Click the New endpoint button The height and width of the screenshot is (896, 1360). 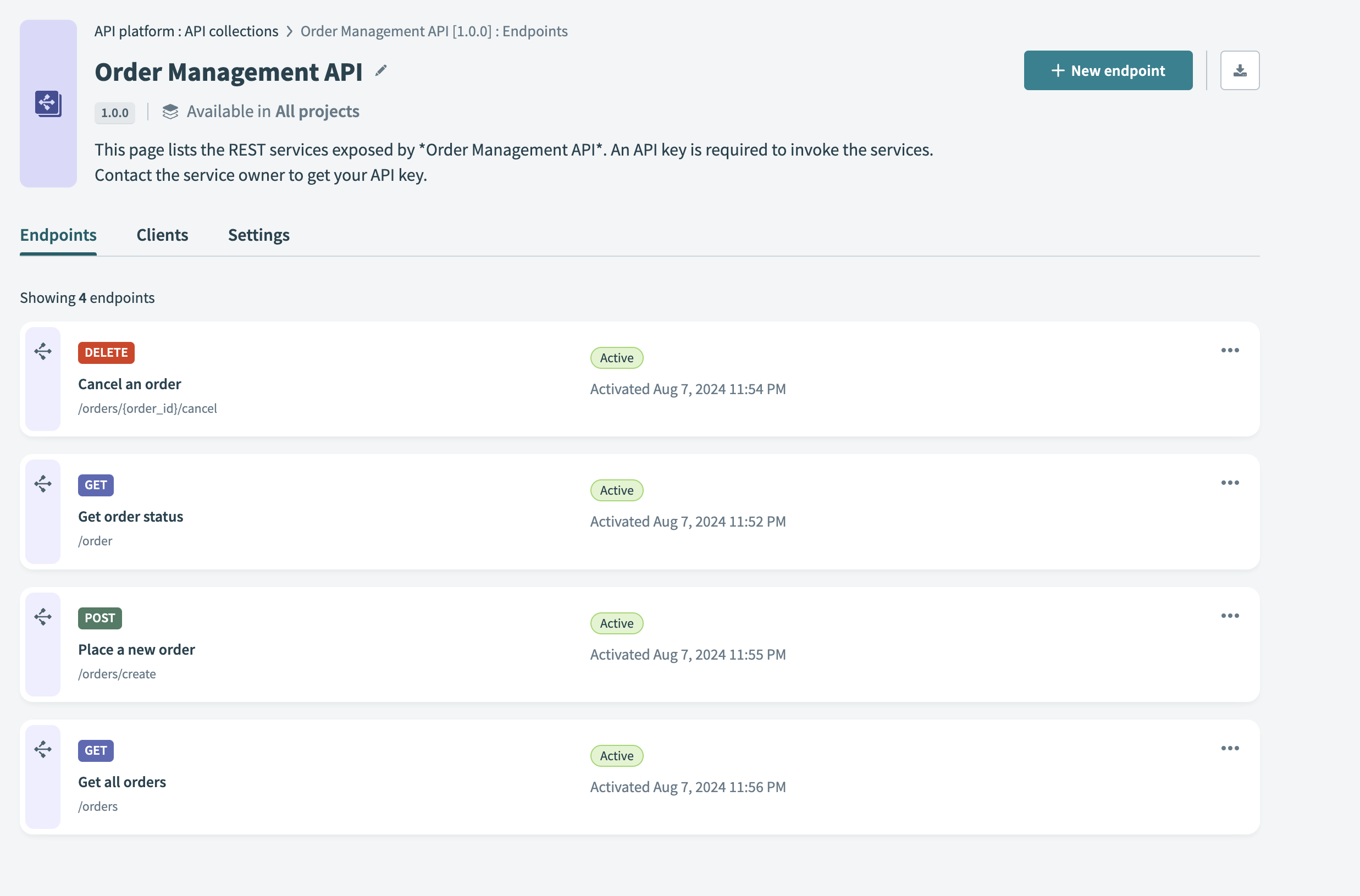pyautogui.click(x=1108, y=70)
